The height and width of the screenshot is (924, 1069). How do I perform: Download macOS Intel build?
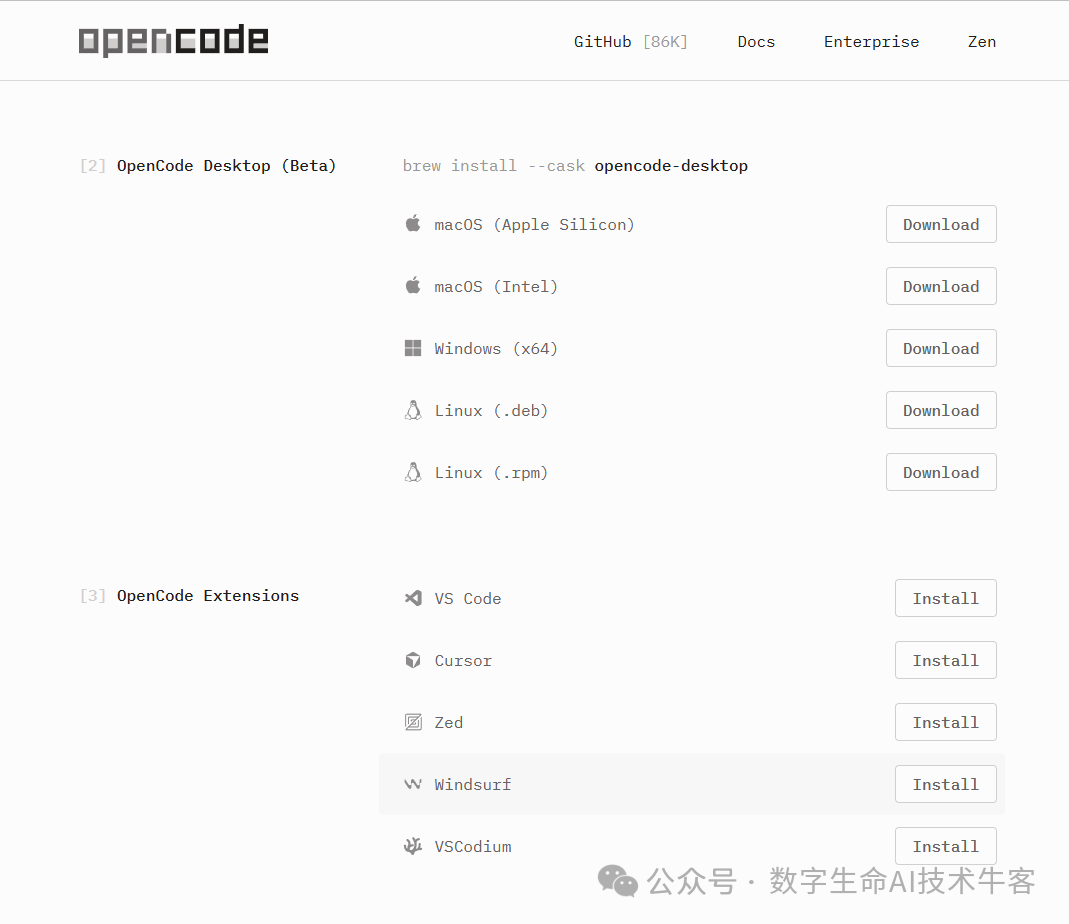[x=941, y=286]
